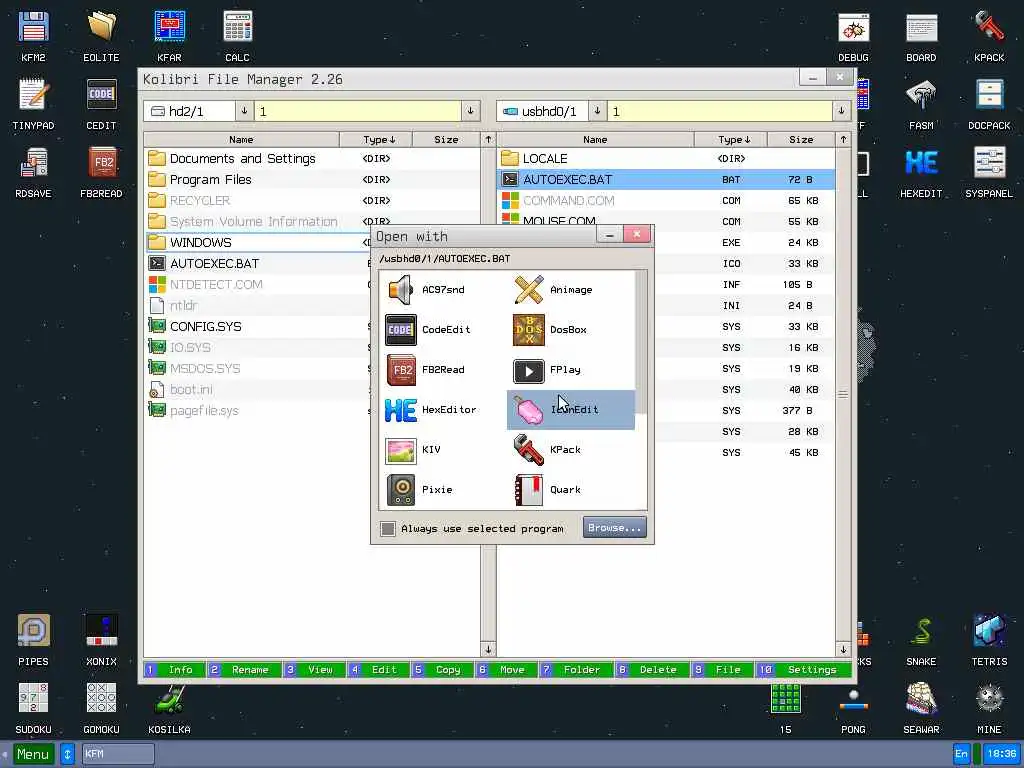Click Browse... button in Open with
This screenshot has width=1024, height=768.
click(x=615, y=528)
